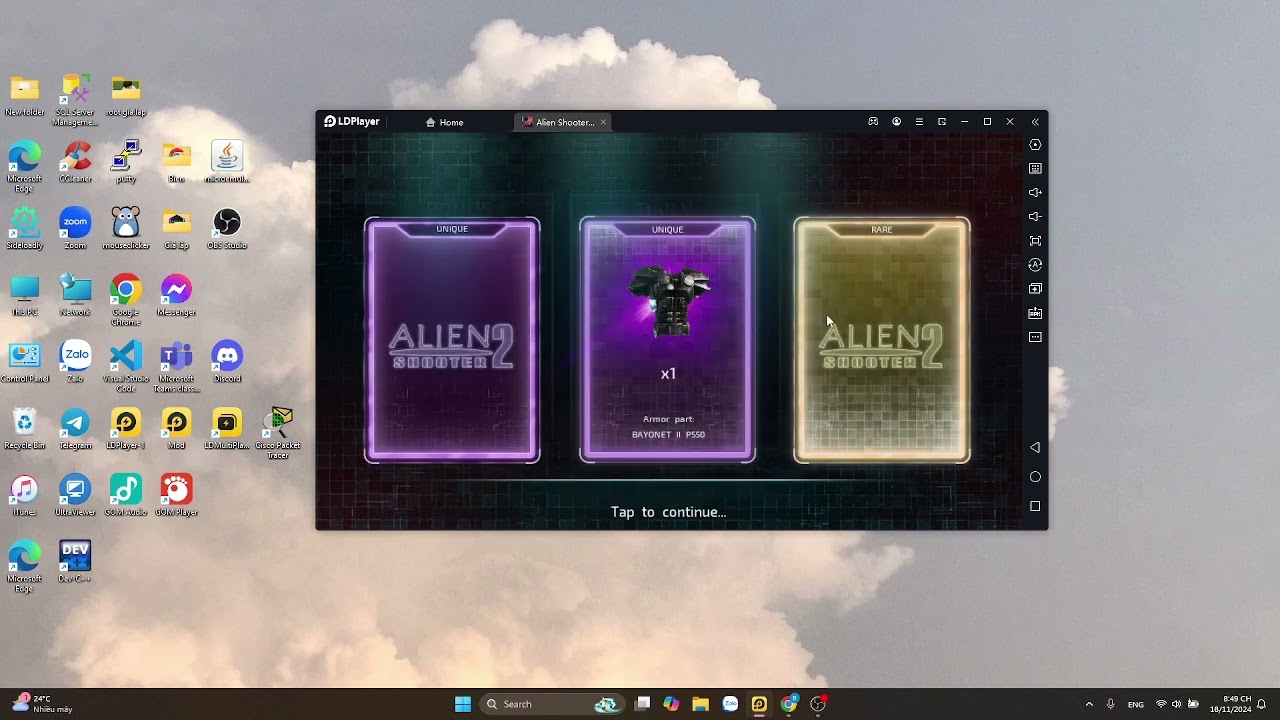Screen dimensions: 1280x720
Task: Click volume down icon in LDPlayer sidebar
Action: click(1035, 217)
